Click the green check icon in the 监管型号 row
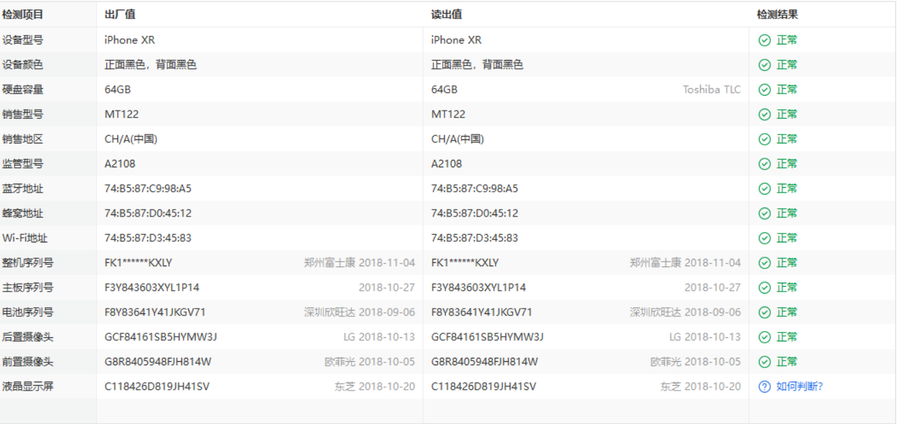Viewport: 900px width, 424px height. (x=764, y=164)
